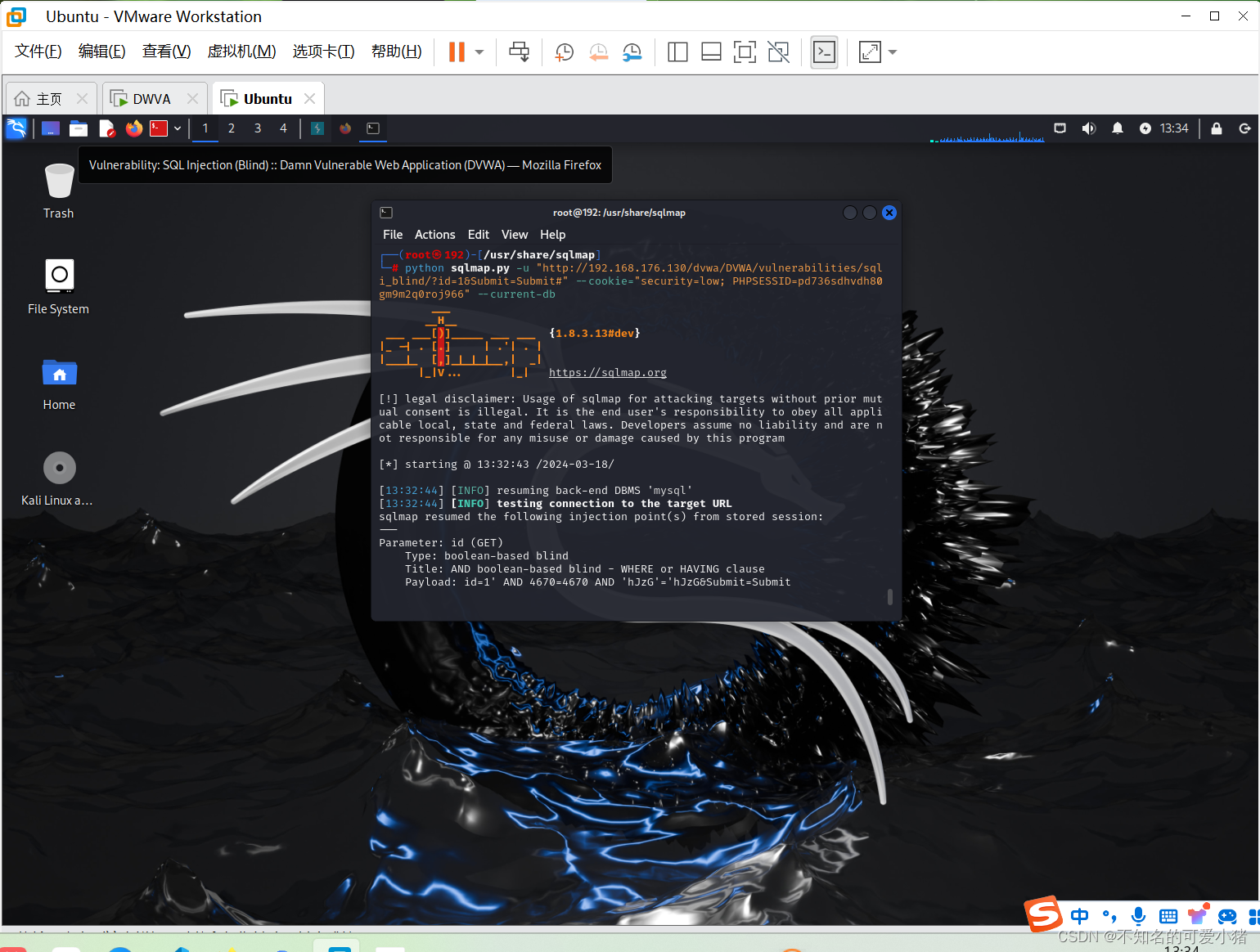Close the 主页 tab
Image resolution: width=1260 pixels, height=952 pixels.
[82, 98]
